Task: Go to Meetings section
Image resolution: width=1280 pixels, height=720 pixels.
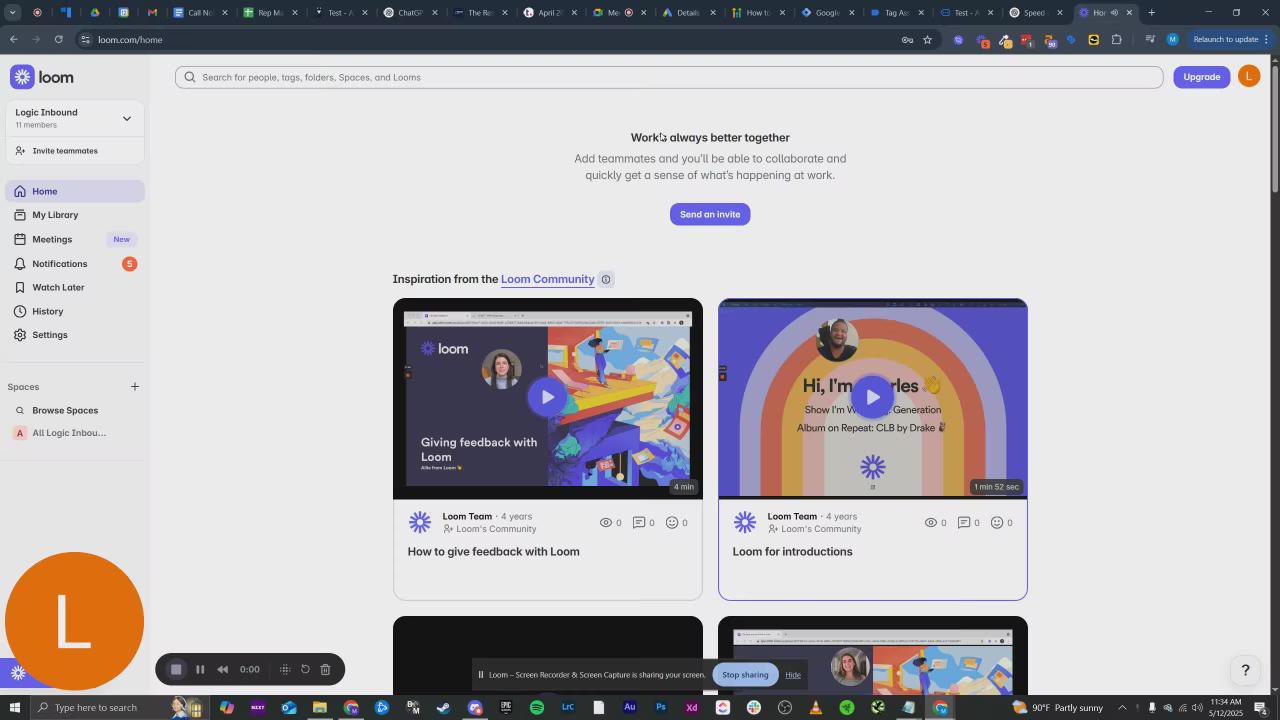Action: coord(75,239)
